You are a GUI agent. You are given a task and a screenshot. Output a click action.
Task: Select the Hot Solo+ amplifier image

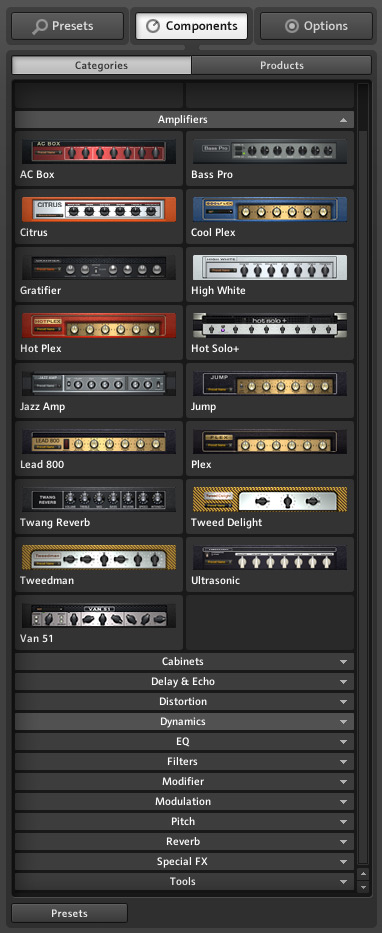(270, 325)
